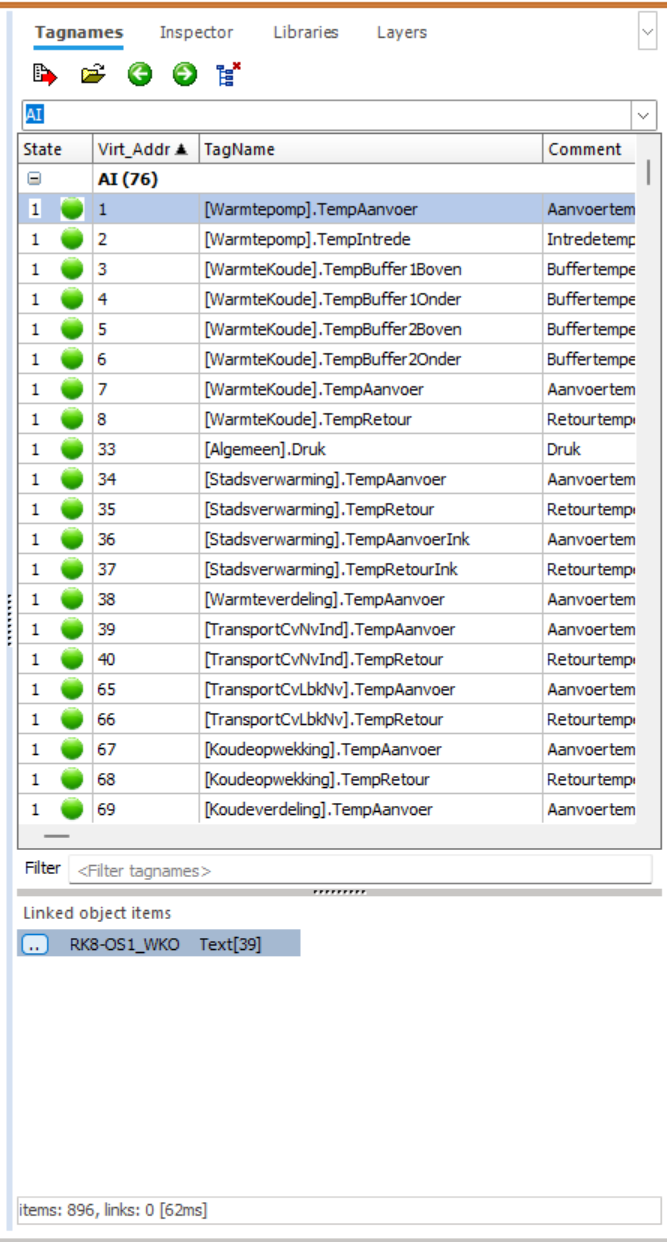Switch to the Layers tab

point(402,32)
